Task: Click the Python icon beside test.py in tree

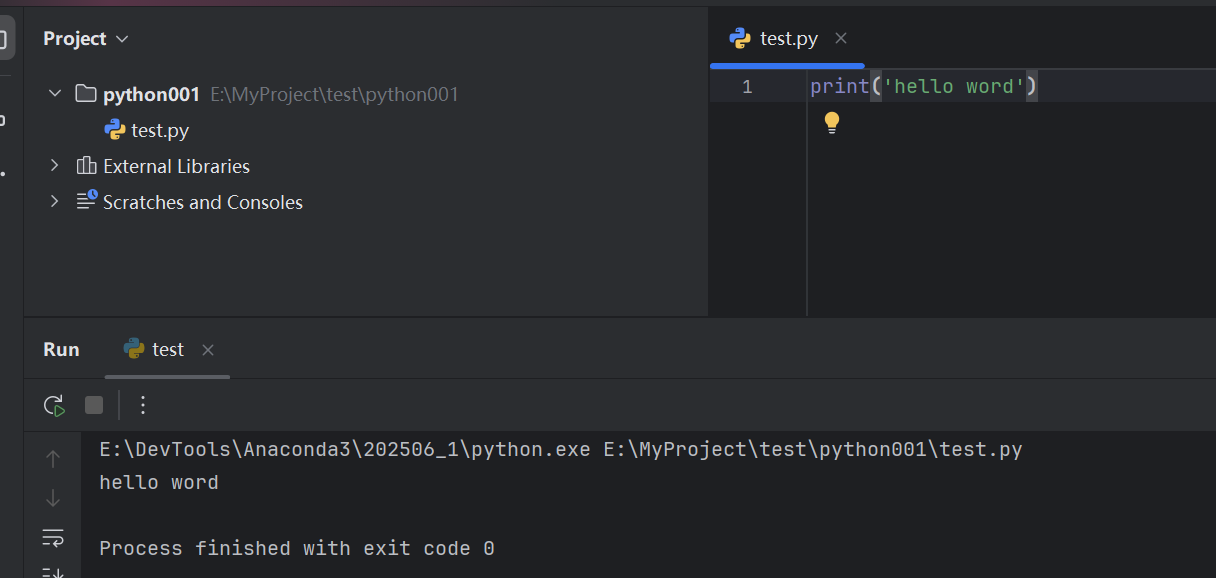Action: pos(115,130)
